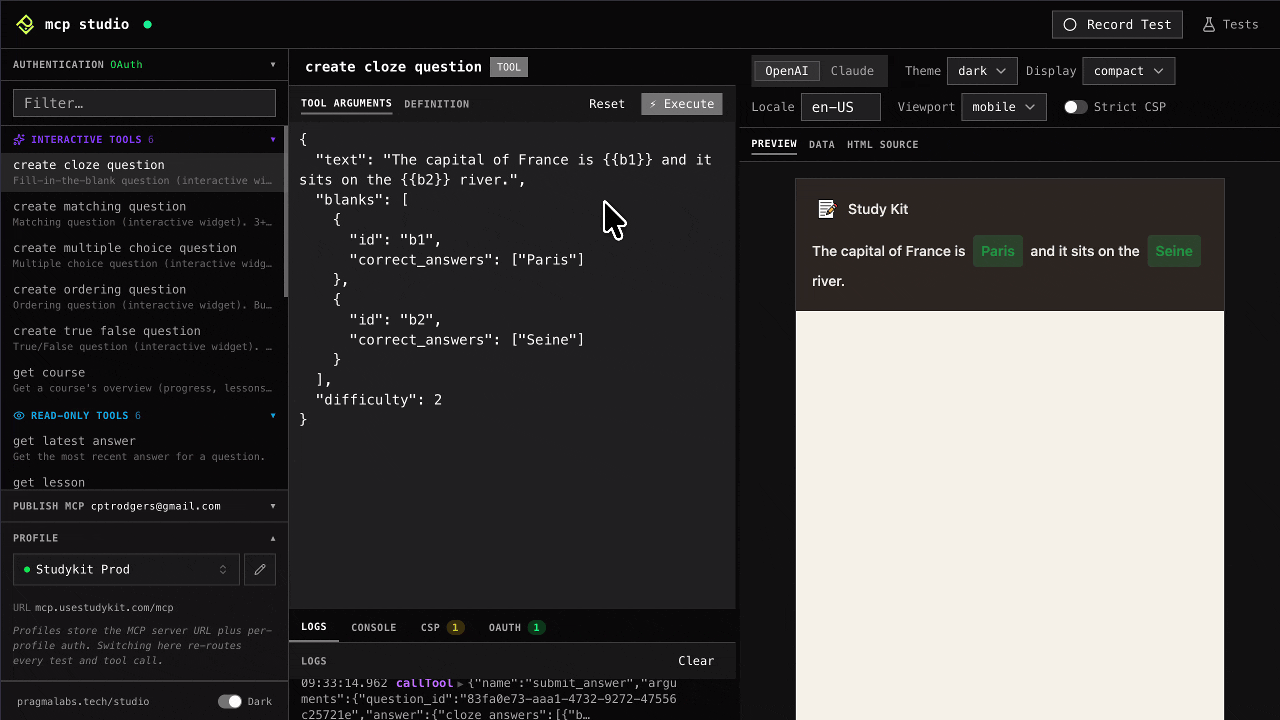Click the Record Test button
This screenshot has width=1280, height=720.
point(1117,24)
